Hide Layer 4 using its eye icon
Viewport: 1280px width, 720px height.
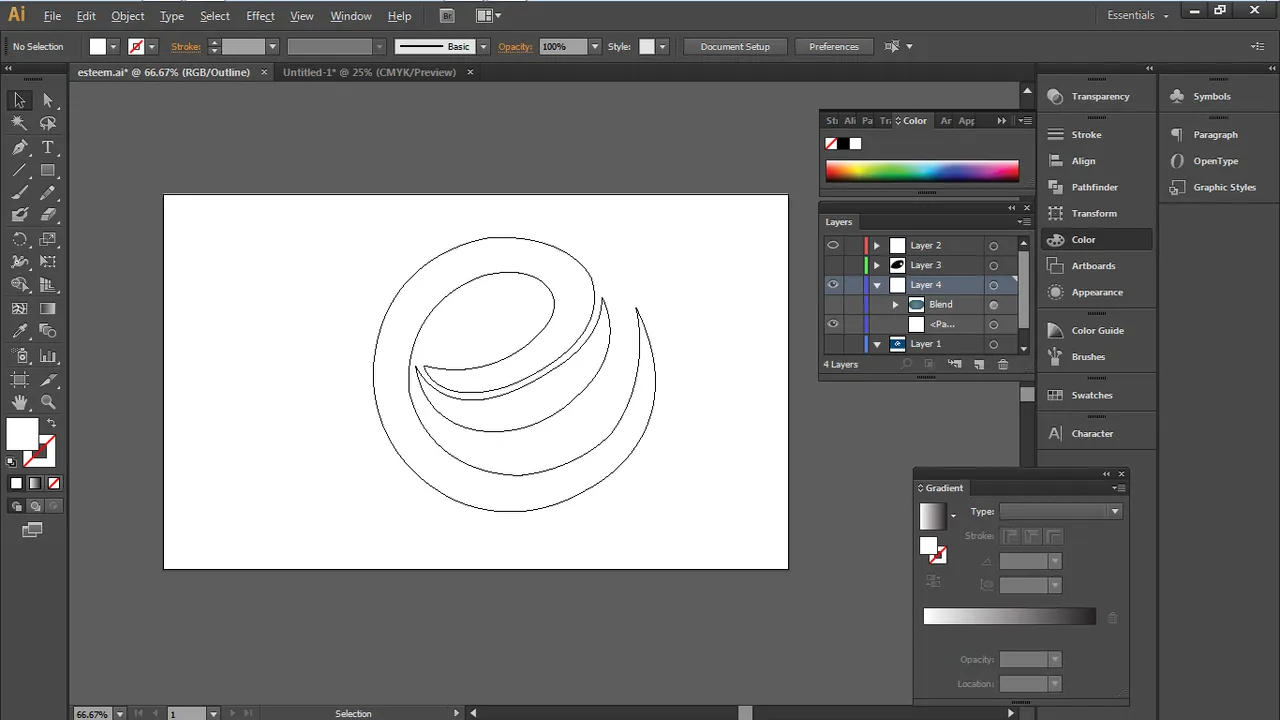(832, 285)
